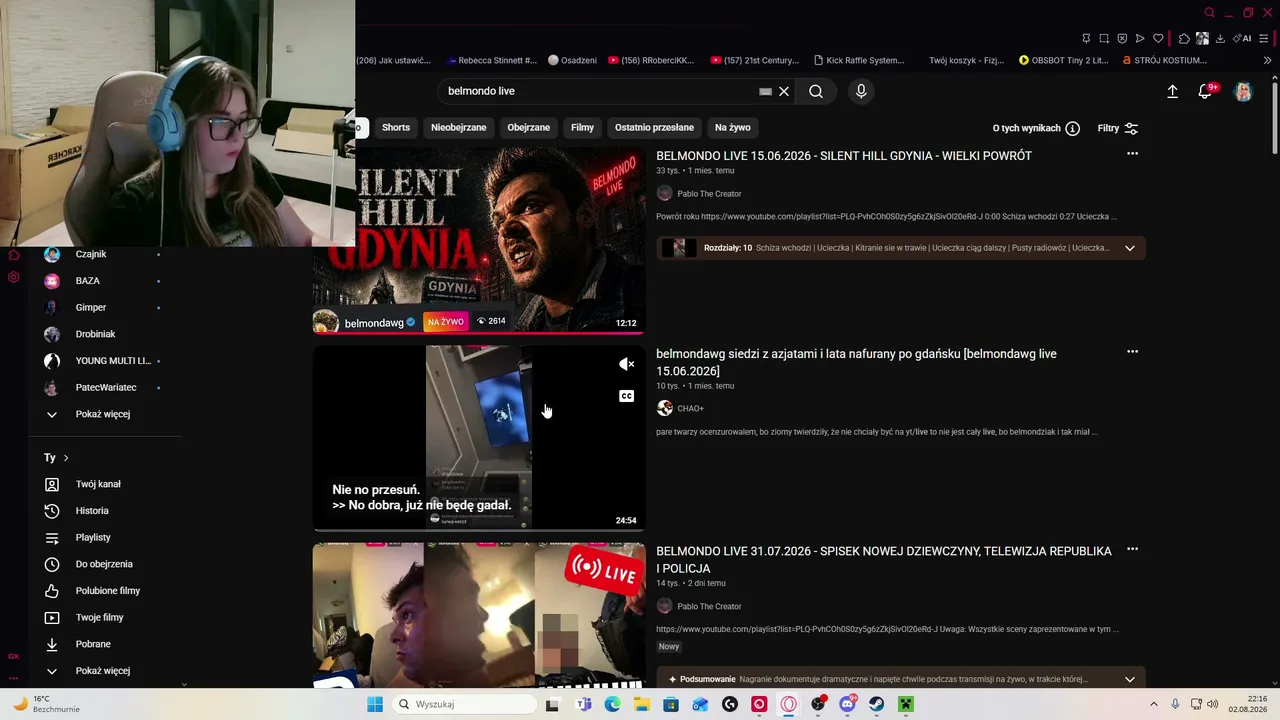Screen dimensions: 1280x720
Task: Open Microsoft Teams from the taskbar
Action: tap(584, 704)
